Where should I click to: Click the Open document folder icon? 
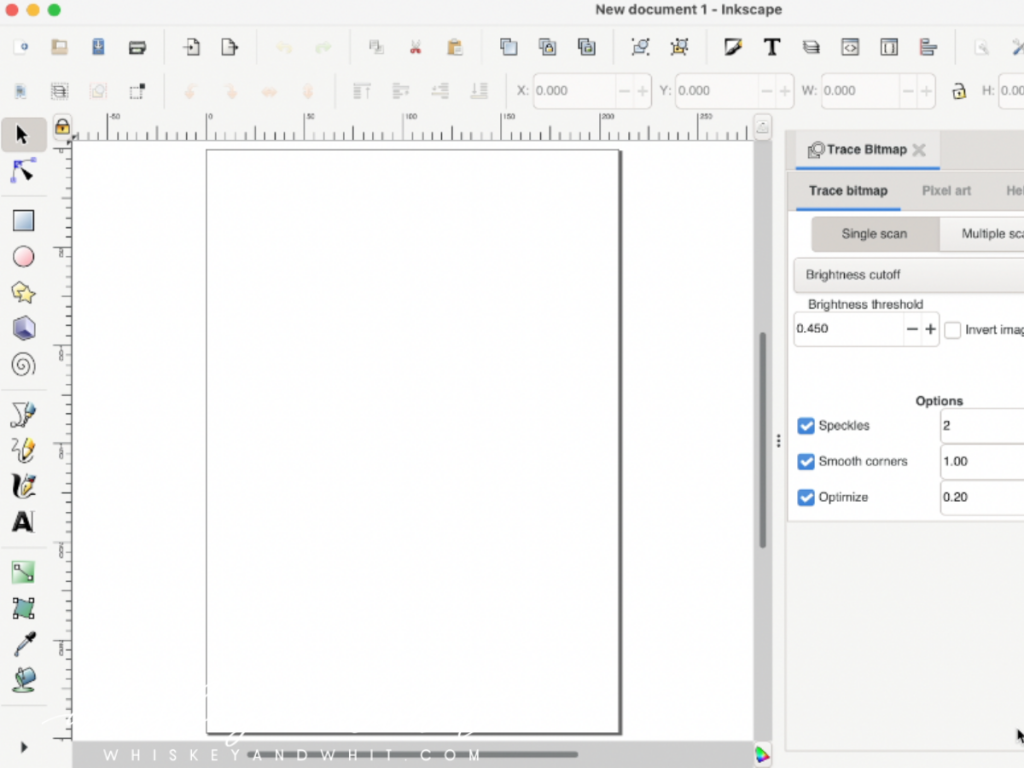pos(59,47)
